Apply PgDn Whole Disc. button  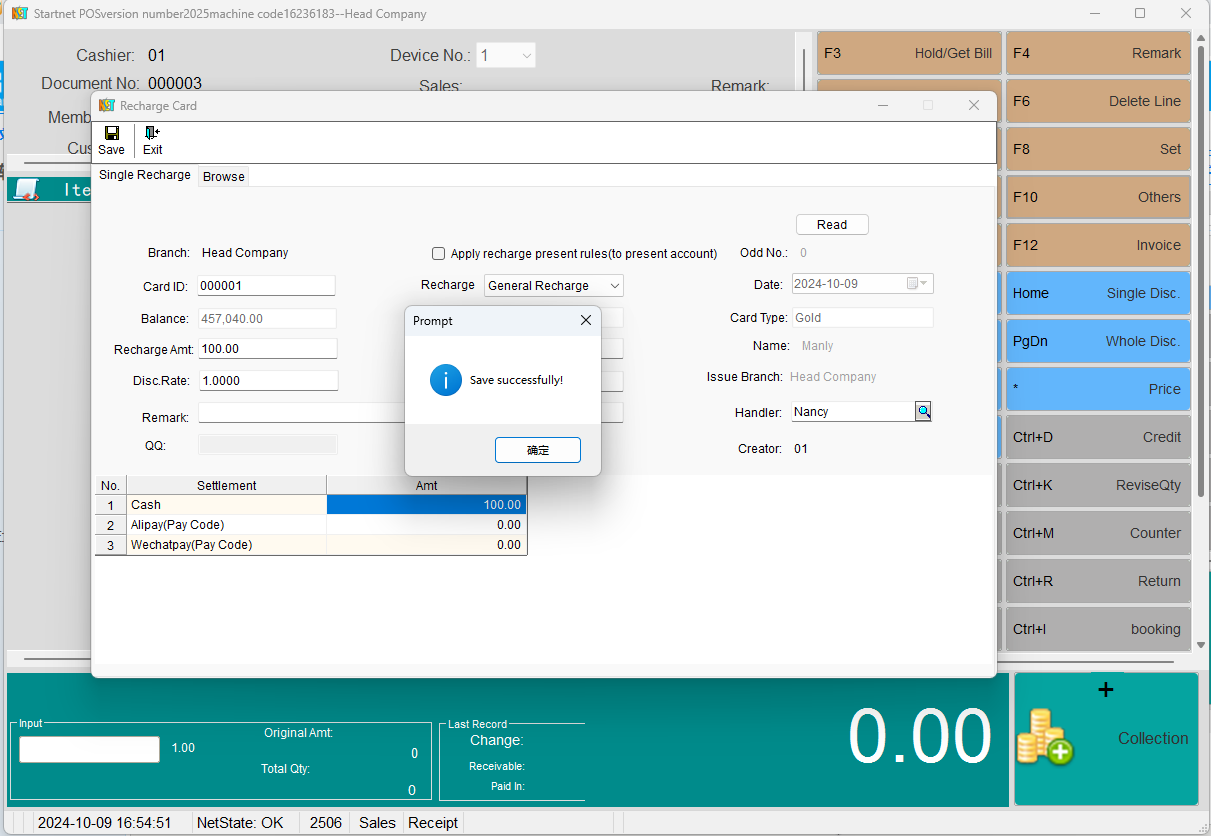1098,341
